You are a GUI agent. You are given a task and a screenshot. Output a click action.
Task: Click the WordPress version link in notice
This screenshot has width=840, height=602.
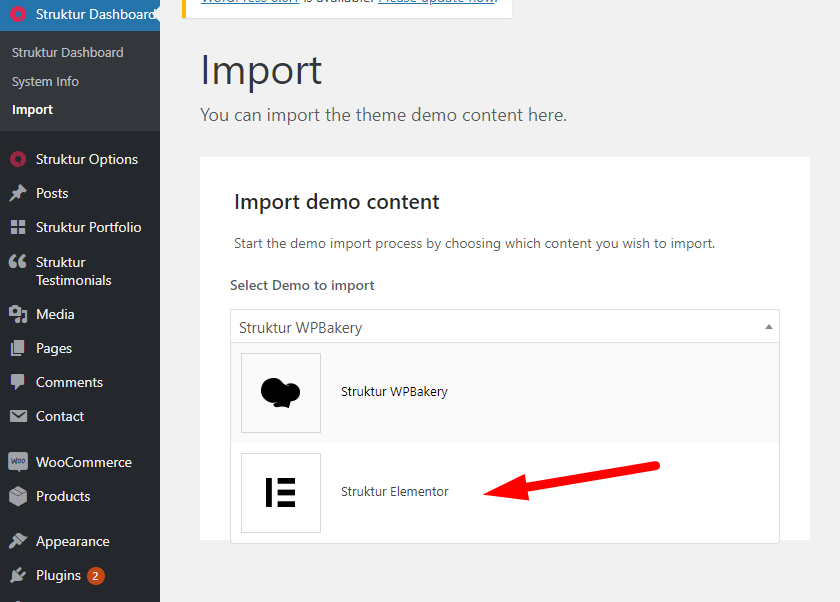point(250,2)
